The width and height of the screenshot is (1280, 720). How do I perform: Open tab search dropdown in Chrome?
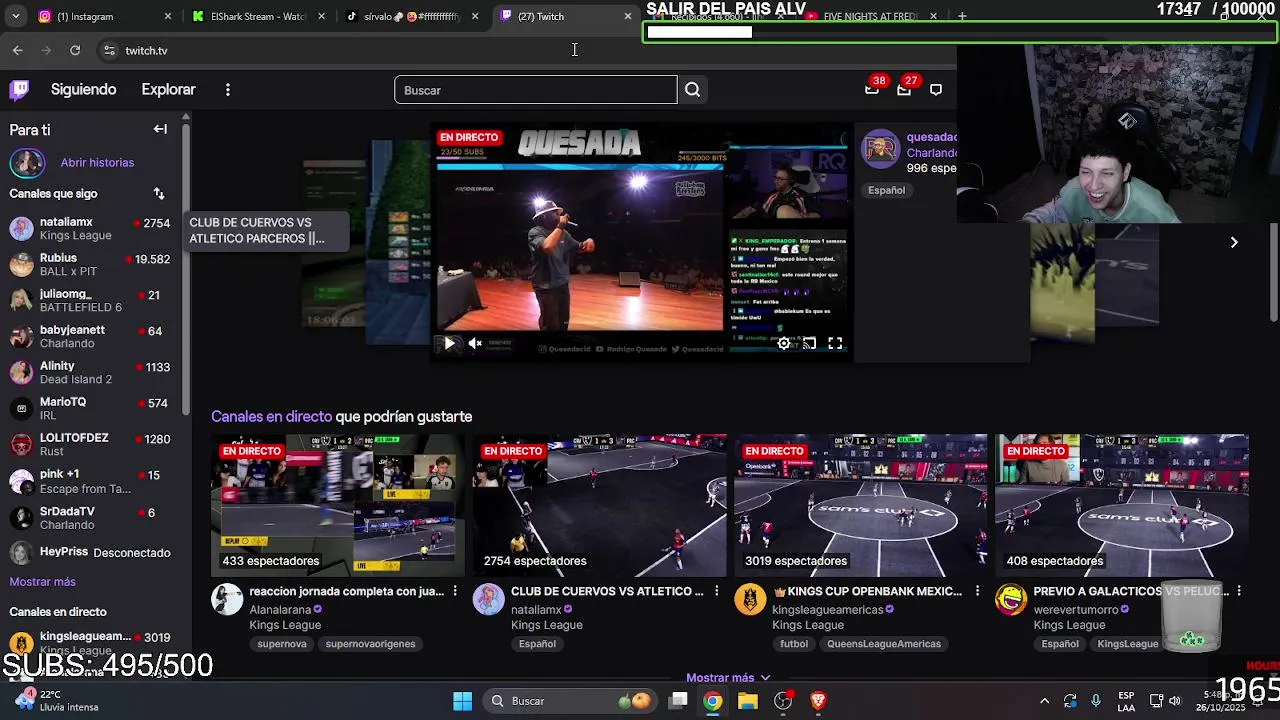(15, 16)
